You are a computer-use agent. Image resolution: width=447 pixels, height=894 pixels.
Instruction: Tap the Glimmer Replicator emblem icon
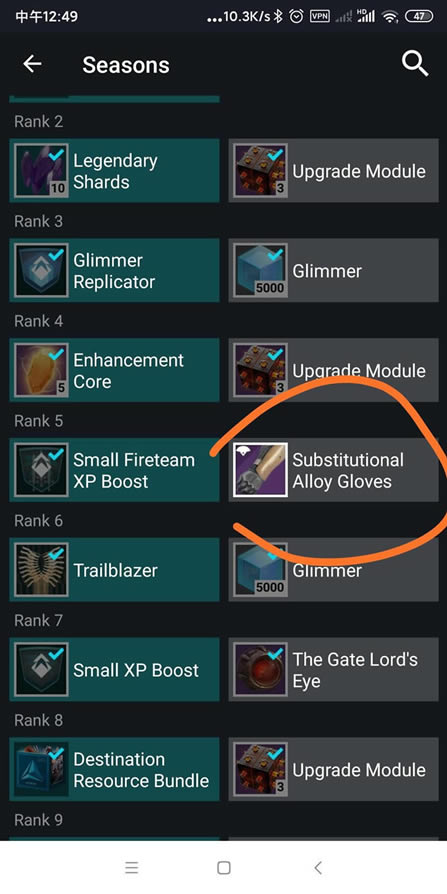41,270
